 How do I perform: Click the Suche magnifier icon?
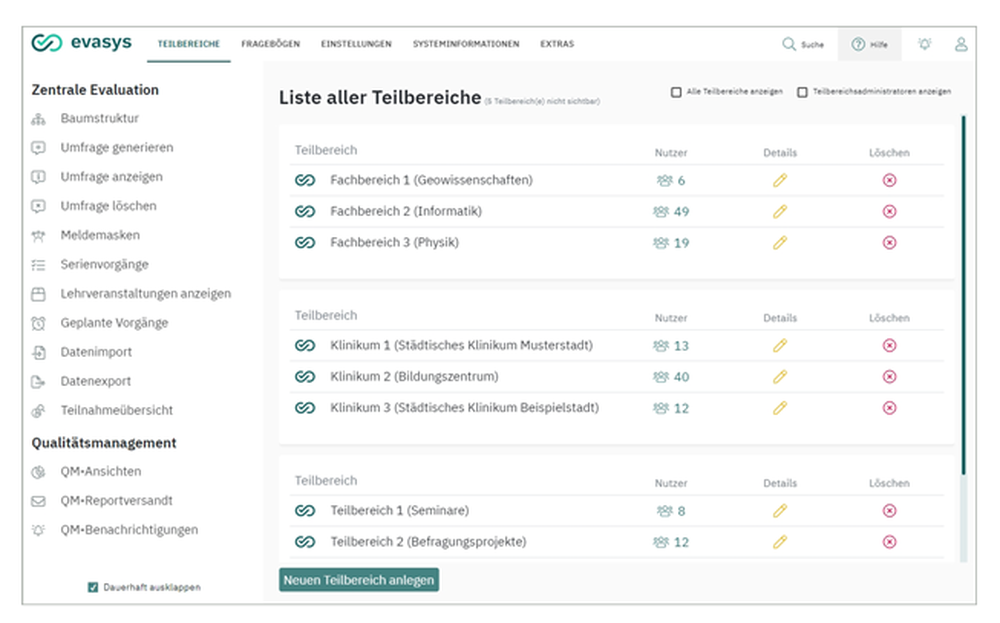tap(789, 44)
